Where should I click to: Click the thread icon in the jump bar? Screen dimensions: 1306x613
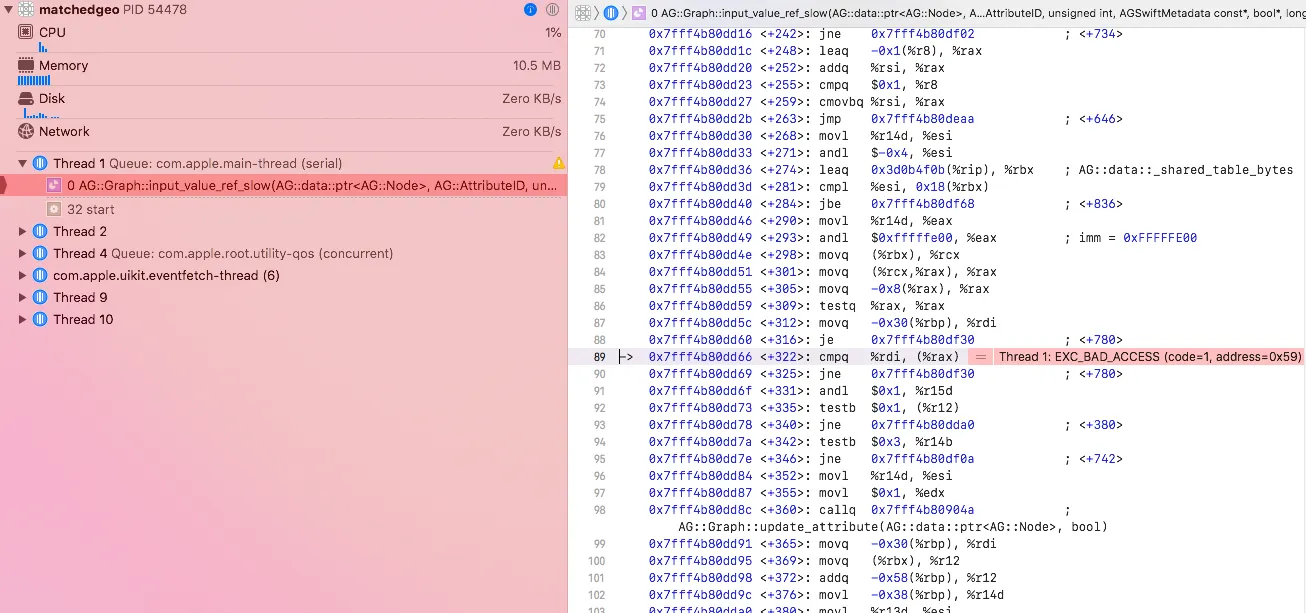(x=609, y=13)
